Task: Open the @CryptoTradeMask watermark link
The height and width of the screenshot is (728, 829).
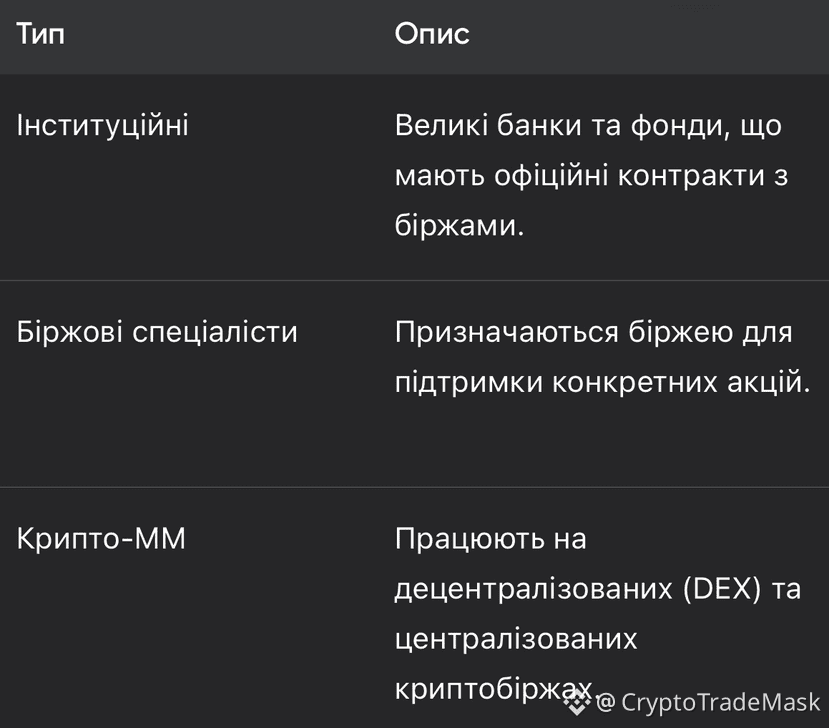Action: click(708, 703)
